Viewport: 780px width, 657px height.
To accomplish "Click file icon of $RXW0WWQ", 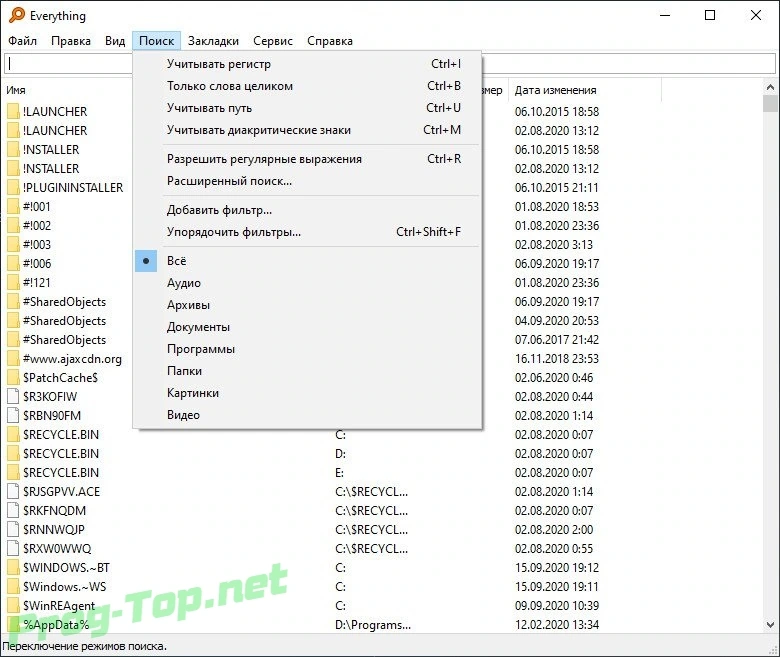I will (13, 548).
